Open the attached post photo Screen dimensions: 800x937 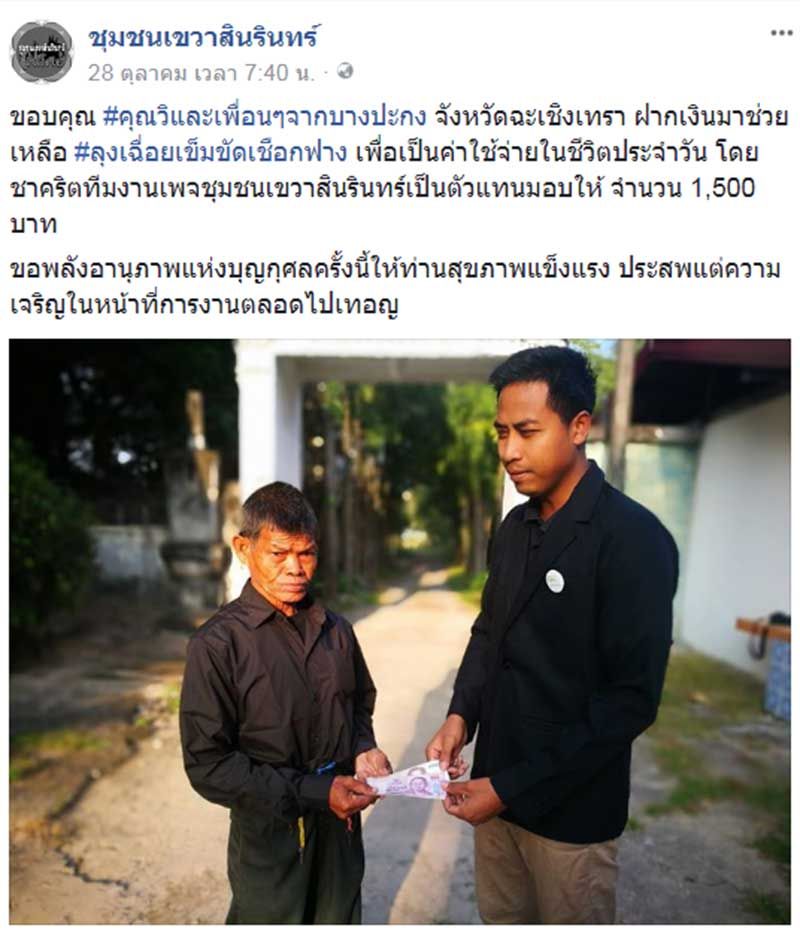(x=400, y=631)
